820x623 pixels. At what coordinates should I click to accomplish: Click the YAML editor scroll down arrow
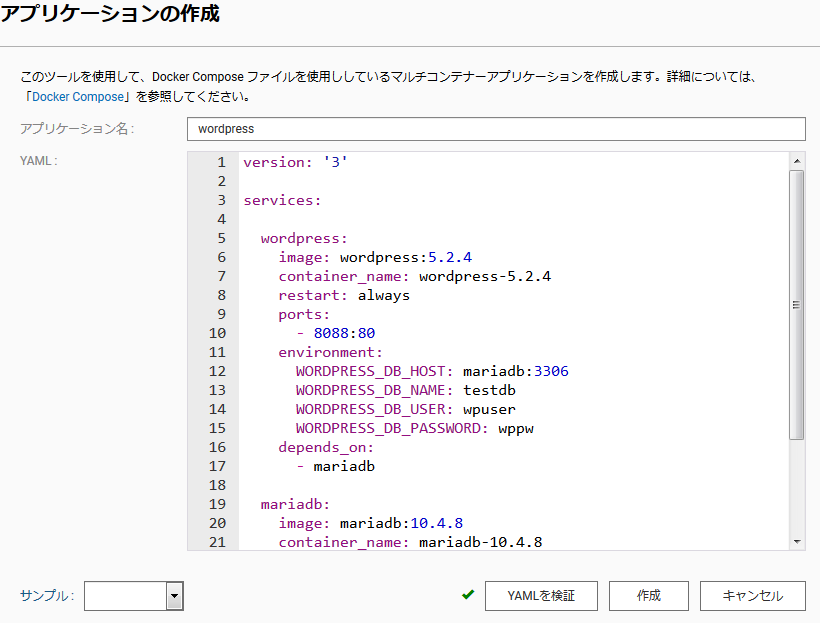(796, 542)
